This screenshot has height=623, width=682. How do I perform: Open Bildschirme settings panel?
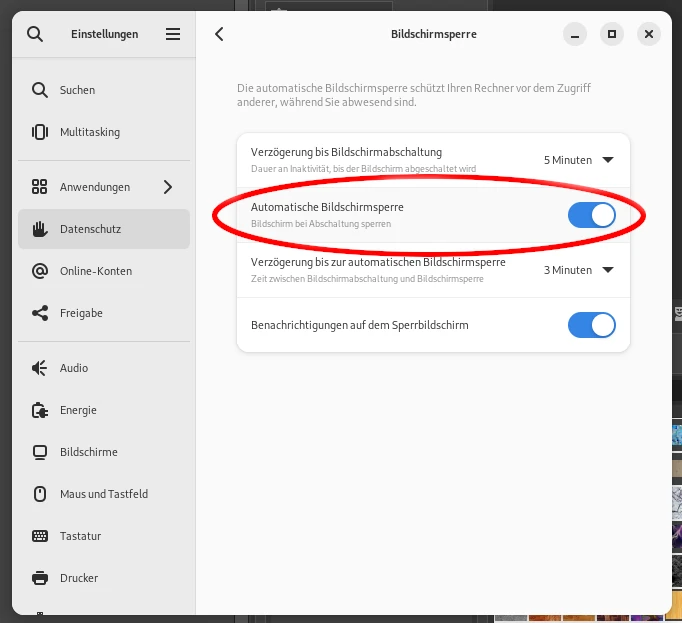click(104, 452)
